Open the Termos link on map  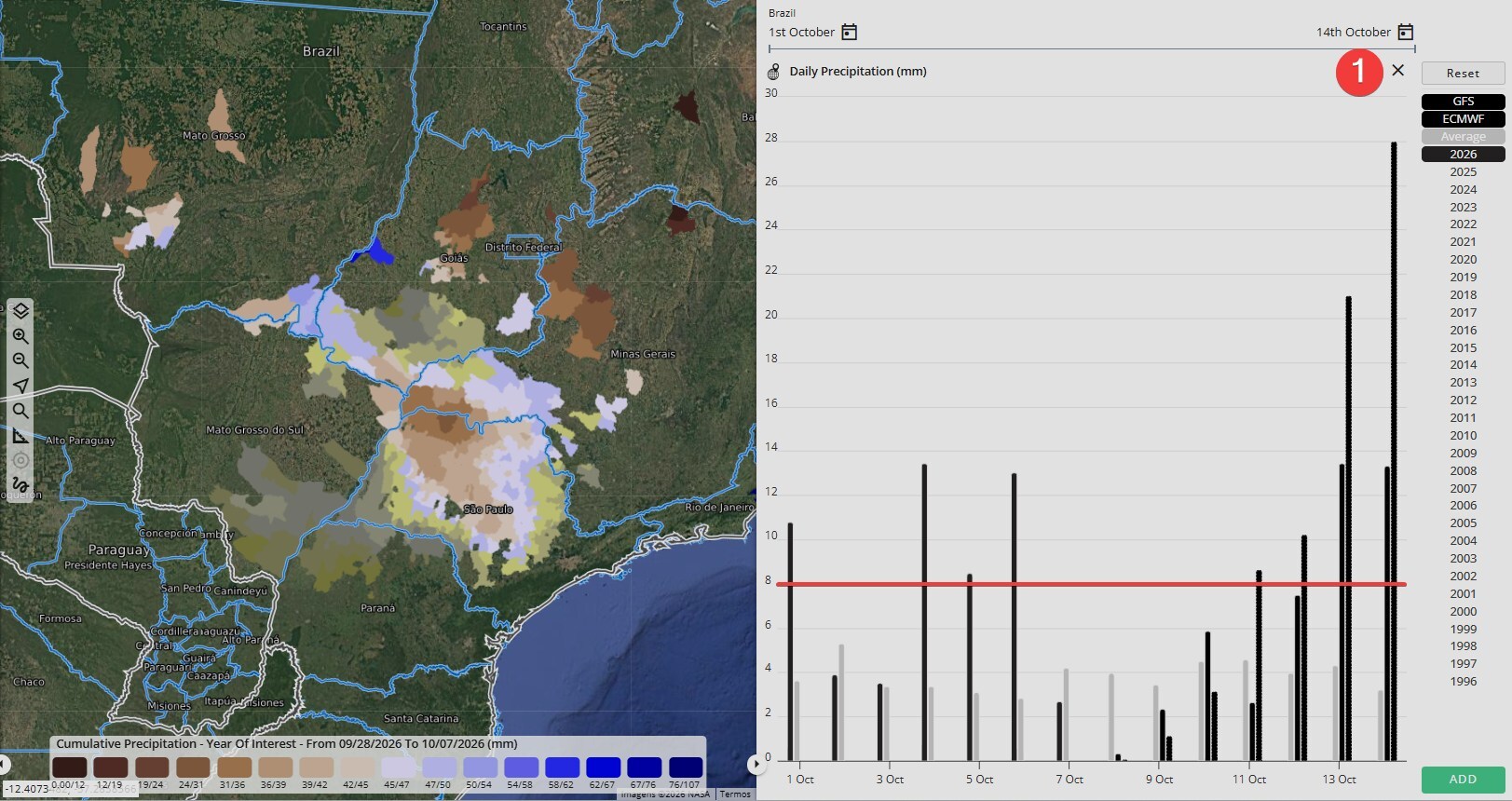[735, 794]
